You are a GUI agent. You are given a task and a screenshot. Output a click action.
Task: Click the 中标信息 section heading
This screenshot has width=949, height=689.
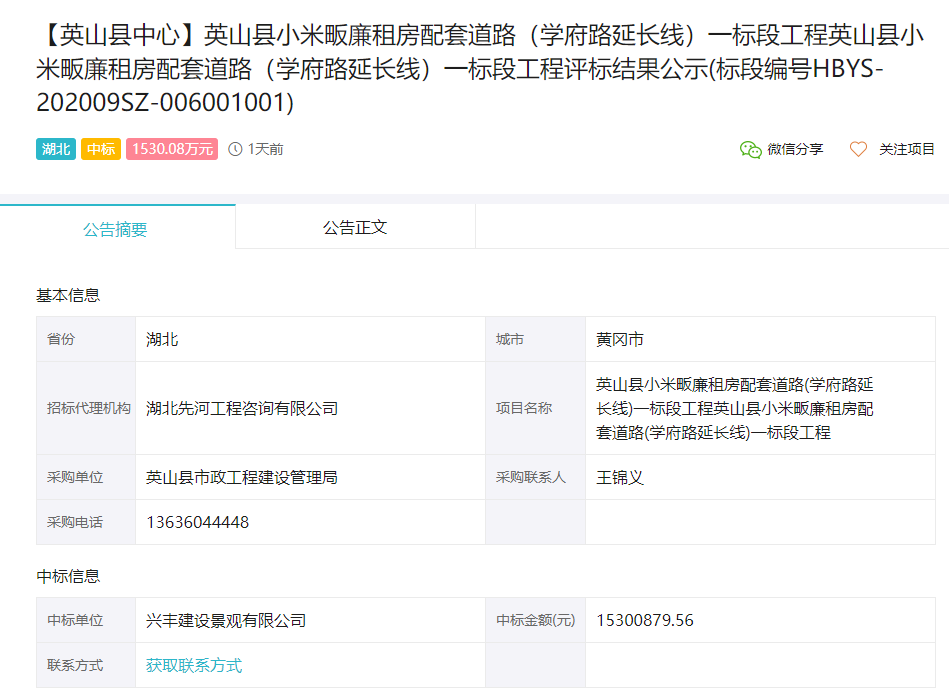[x=68, y=576]
